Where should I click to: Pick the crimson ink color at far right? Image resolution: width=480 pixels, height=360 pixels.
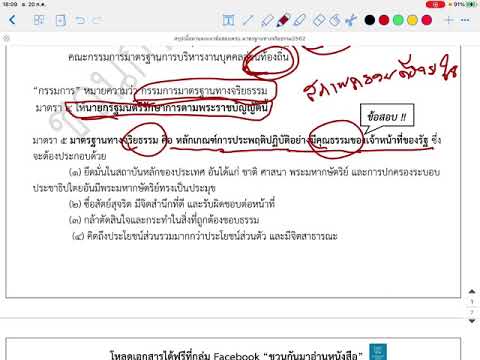427,20
